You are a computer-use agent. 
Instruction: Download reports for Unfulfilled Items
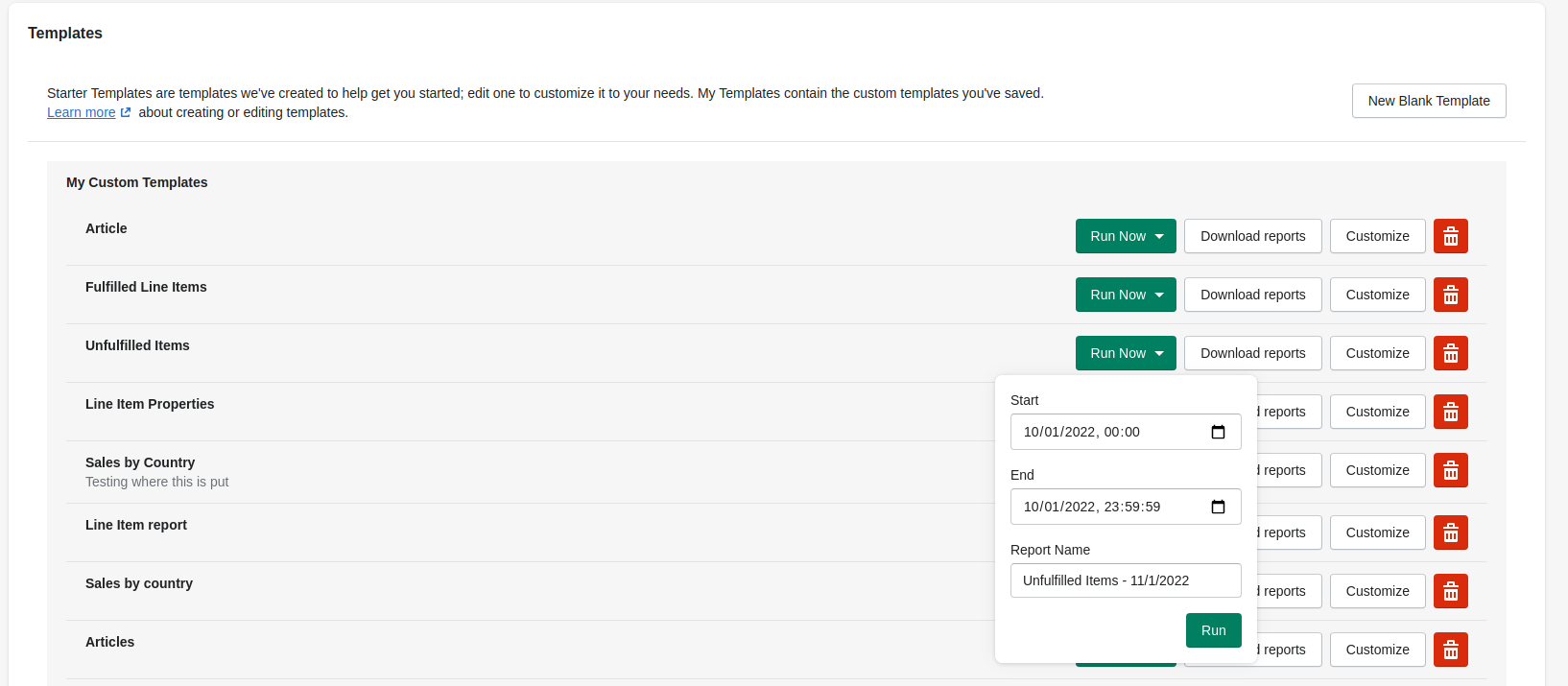pyautogui.click(x=1252, y=353)
